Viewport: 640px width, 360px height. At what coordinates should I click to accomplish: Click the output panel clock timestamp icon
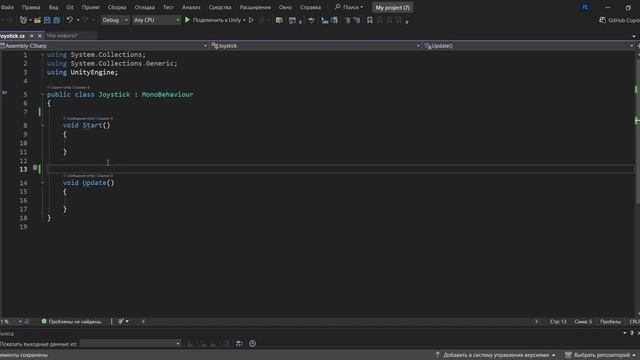pos(253,344)
